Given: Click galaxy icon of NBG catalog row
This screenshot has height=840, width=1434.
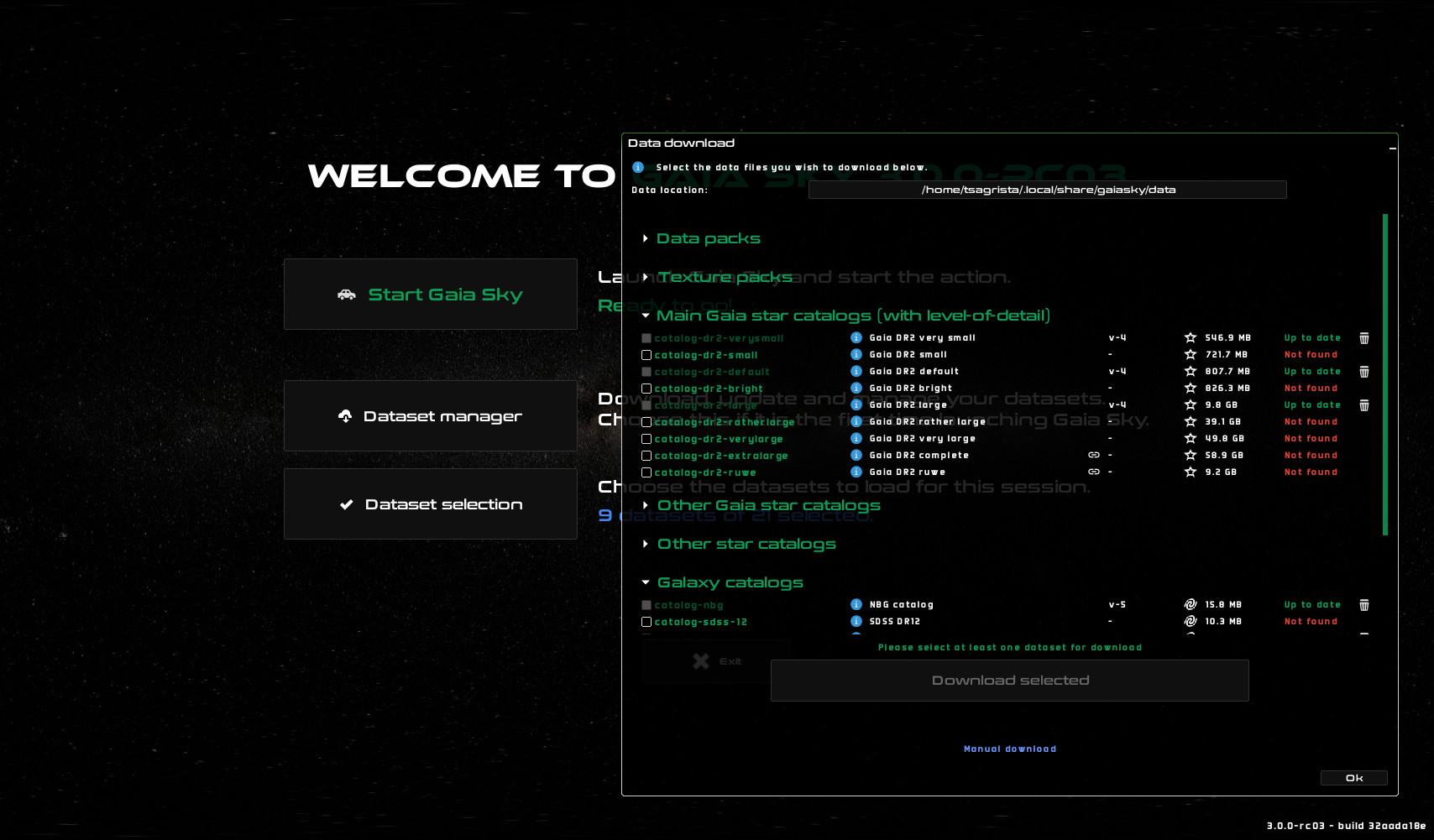Looking at the screenshot, I should click(x=1191, y=605).
